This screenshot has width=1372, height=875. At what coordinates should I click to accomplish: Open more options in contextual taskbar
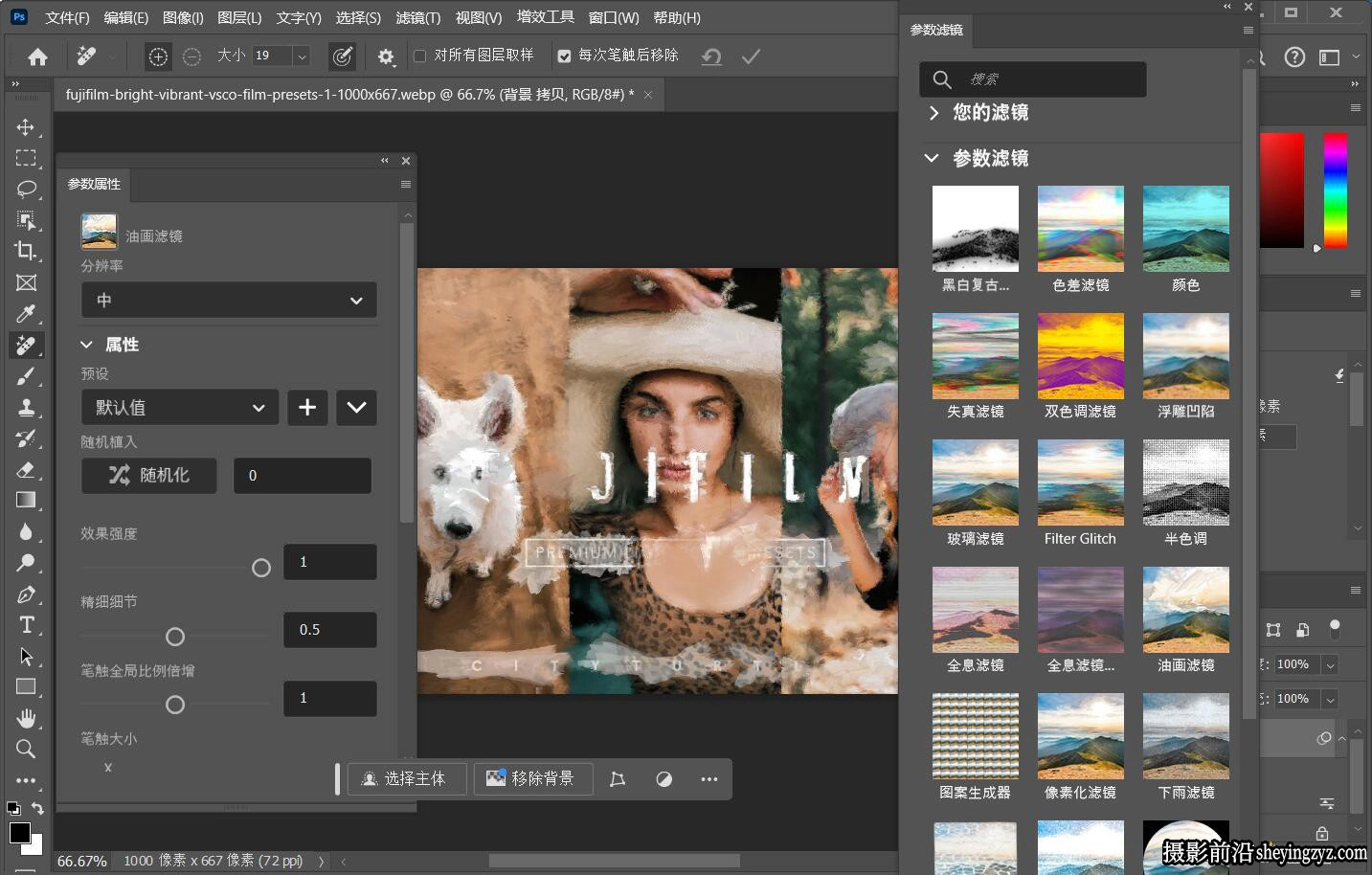coord(708,779)
